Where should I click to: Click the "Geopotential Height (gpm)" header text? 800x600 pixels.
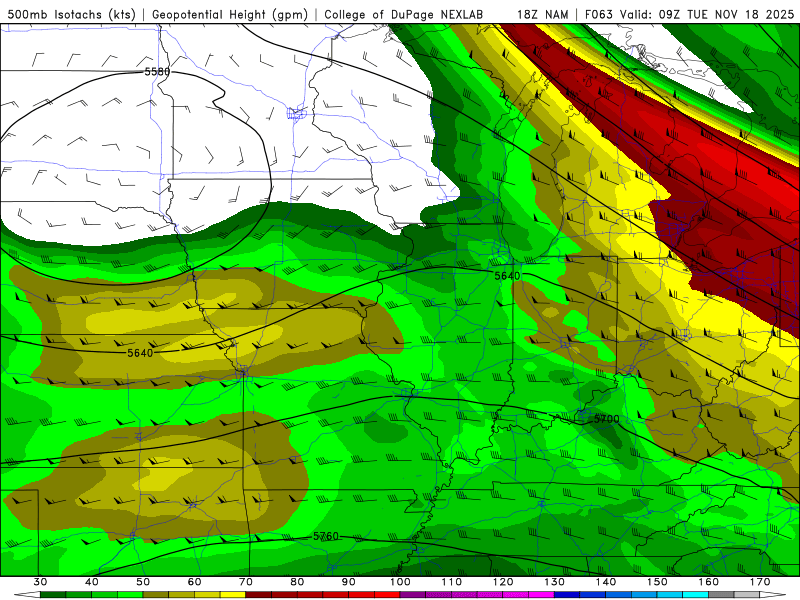(230, 15)
